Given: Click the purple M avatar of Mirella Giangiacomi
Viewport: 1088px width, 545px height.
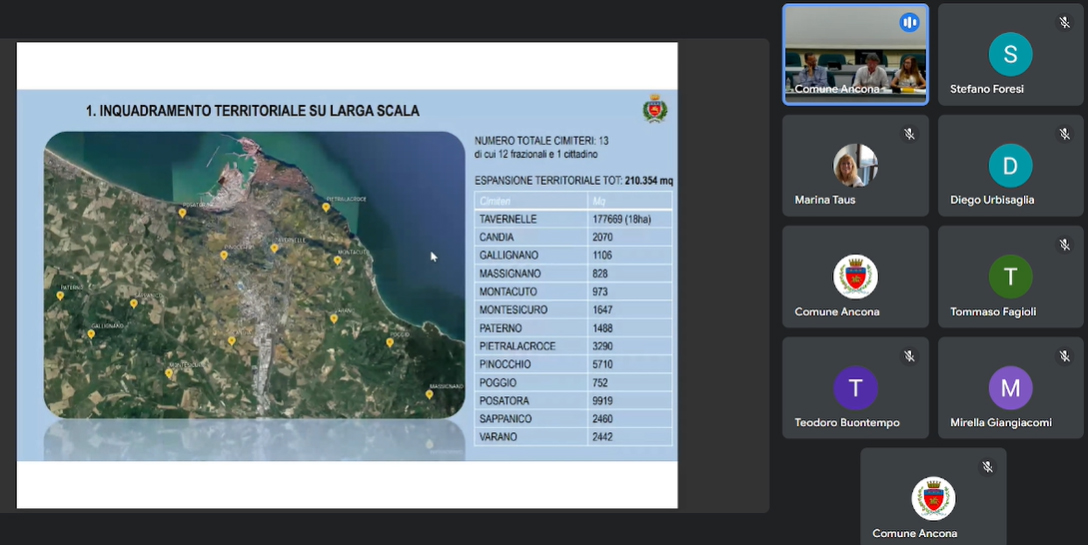Looking at the screenshot, I should click(1010, 388).
